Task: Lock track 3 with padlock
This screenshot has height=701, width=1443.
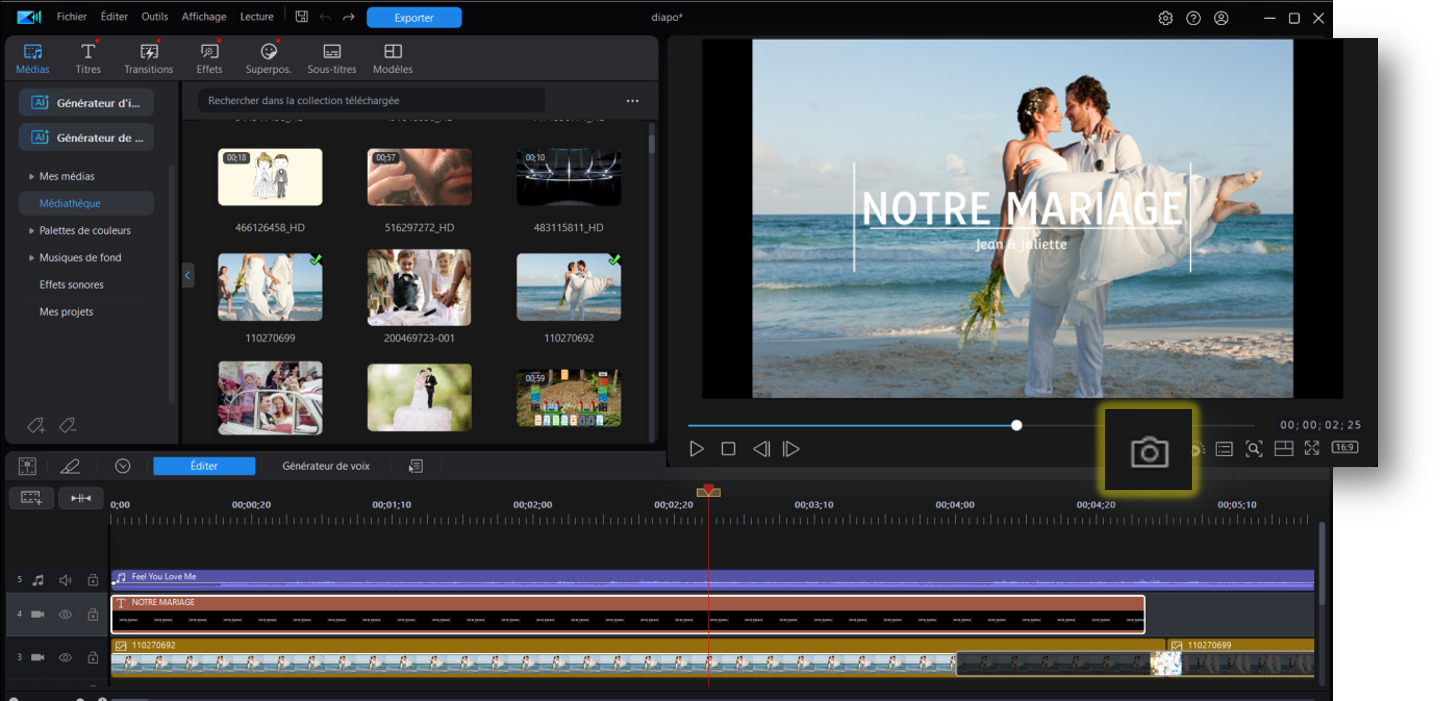Action: click(x=92, y=657)
